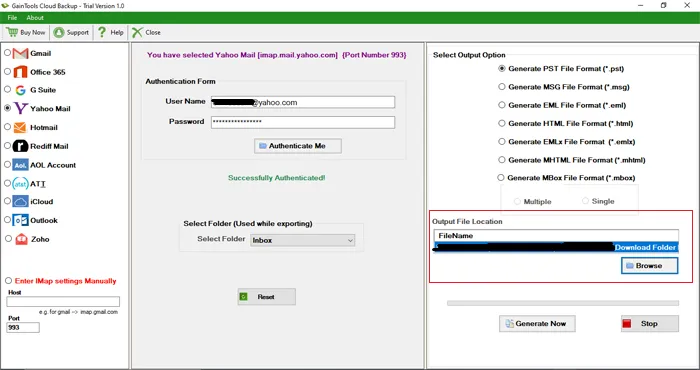Select the iCloud radio button

[x=8, y=201]
